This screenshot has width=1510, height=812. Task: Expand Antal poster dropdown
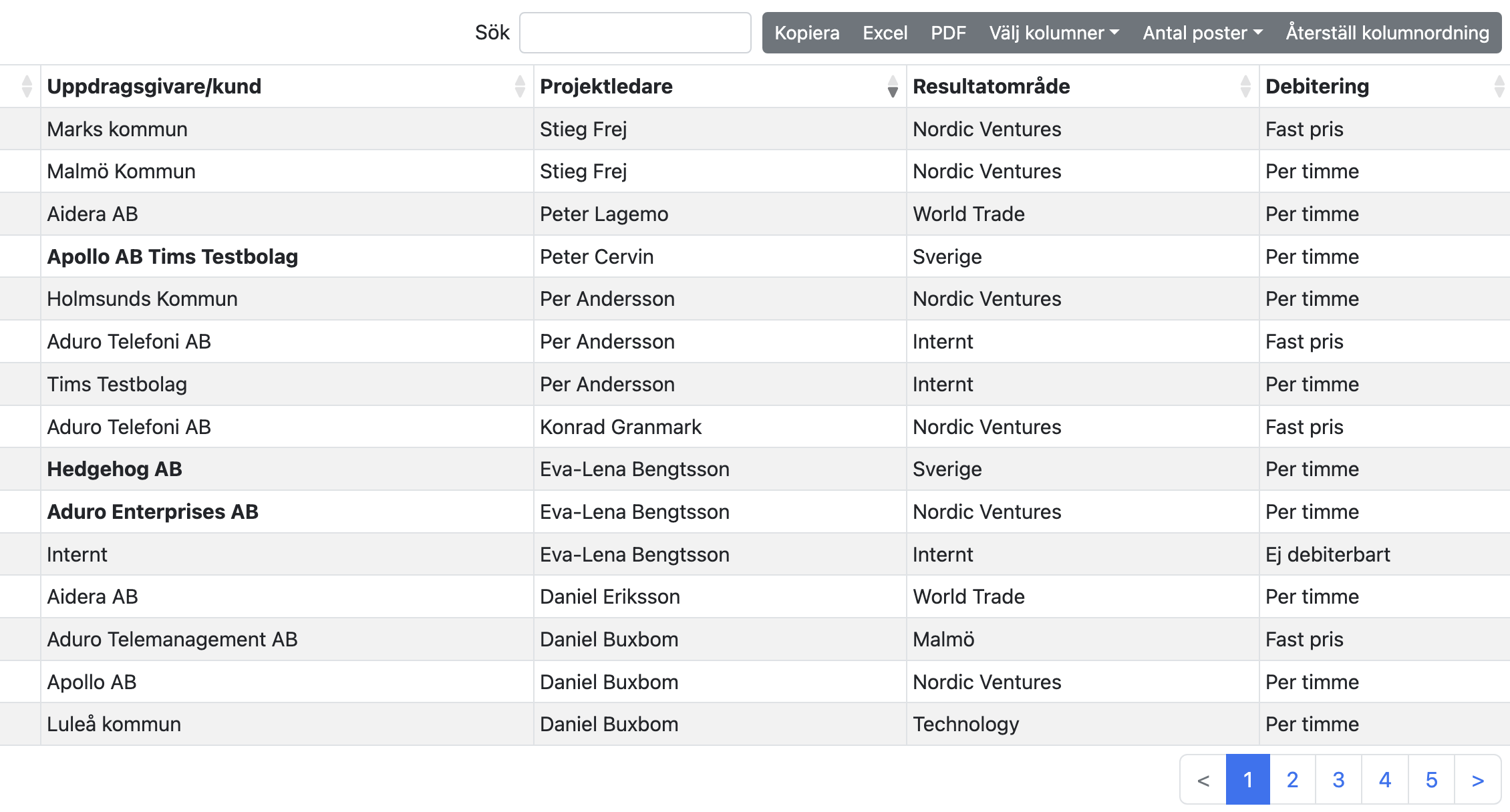[x=1202, y=33]
